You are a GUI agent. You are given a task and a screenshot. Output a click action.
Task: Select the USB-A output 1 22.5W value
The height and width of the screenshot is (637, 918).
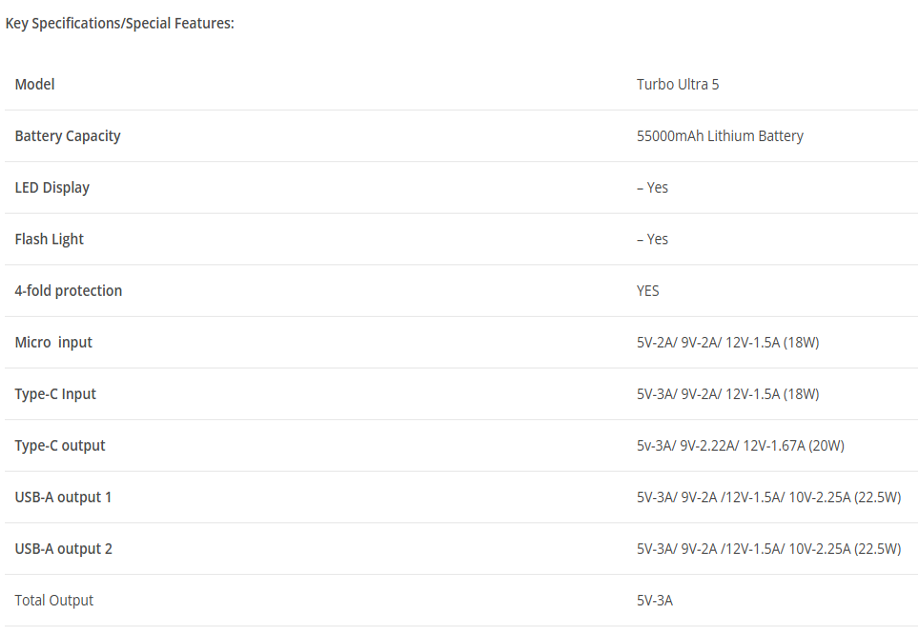[768, 498]
